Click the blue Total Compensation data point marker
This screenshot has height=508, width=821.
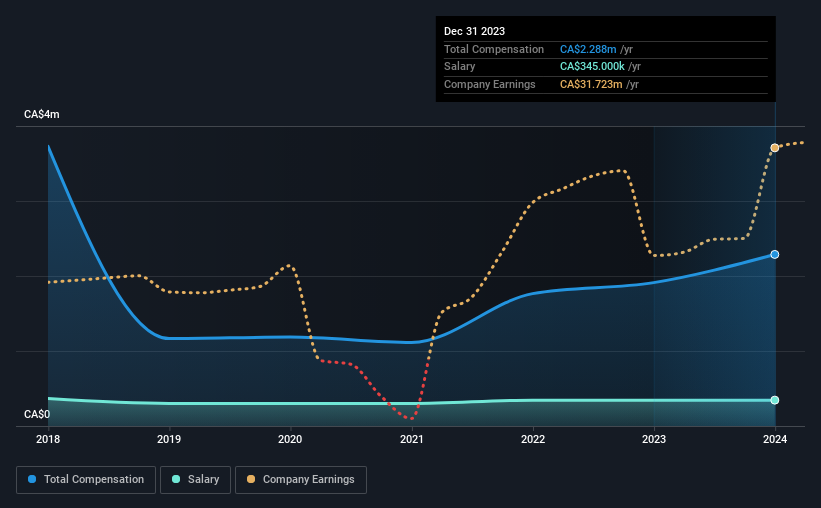(774, 255)
